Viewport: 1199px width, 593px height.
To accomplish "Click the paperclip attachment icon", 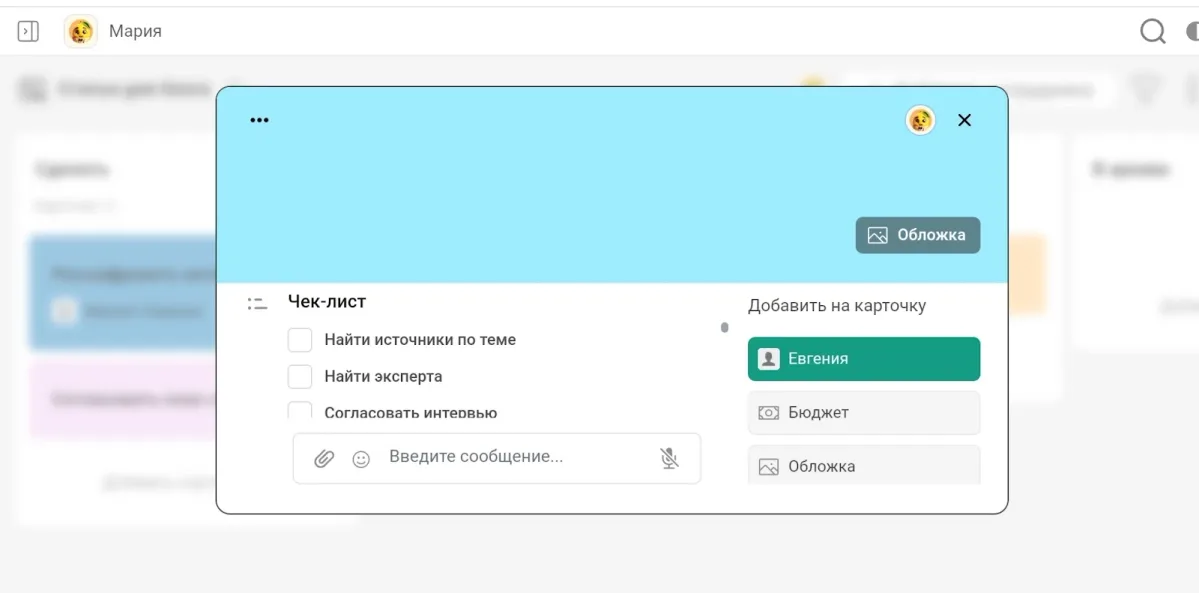I will coord(324,458).
